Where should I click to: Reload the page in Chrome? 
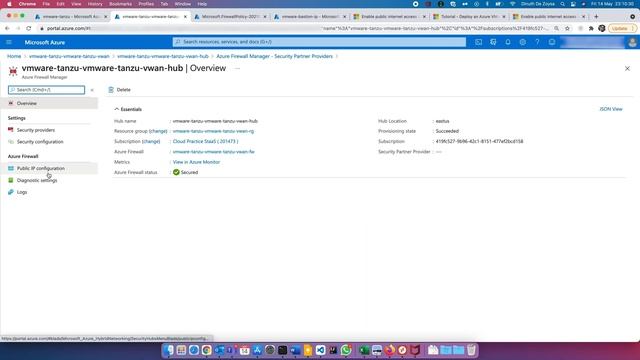pyautogui.click(x=29, y=29)
